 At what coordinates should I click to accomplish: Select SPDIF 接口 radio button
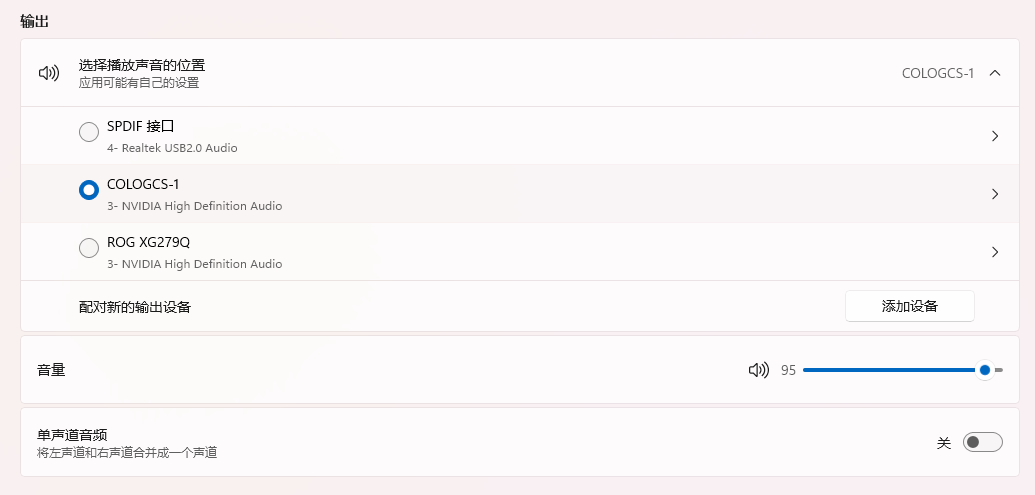tap(89, 132)
